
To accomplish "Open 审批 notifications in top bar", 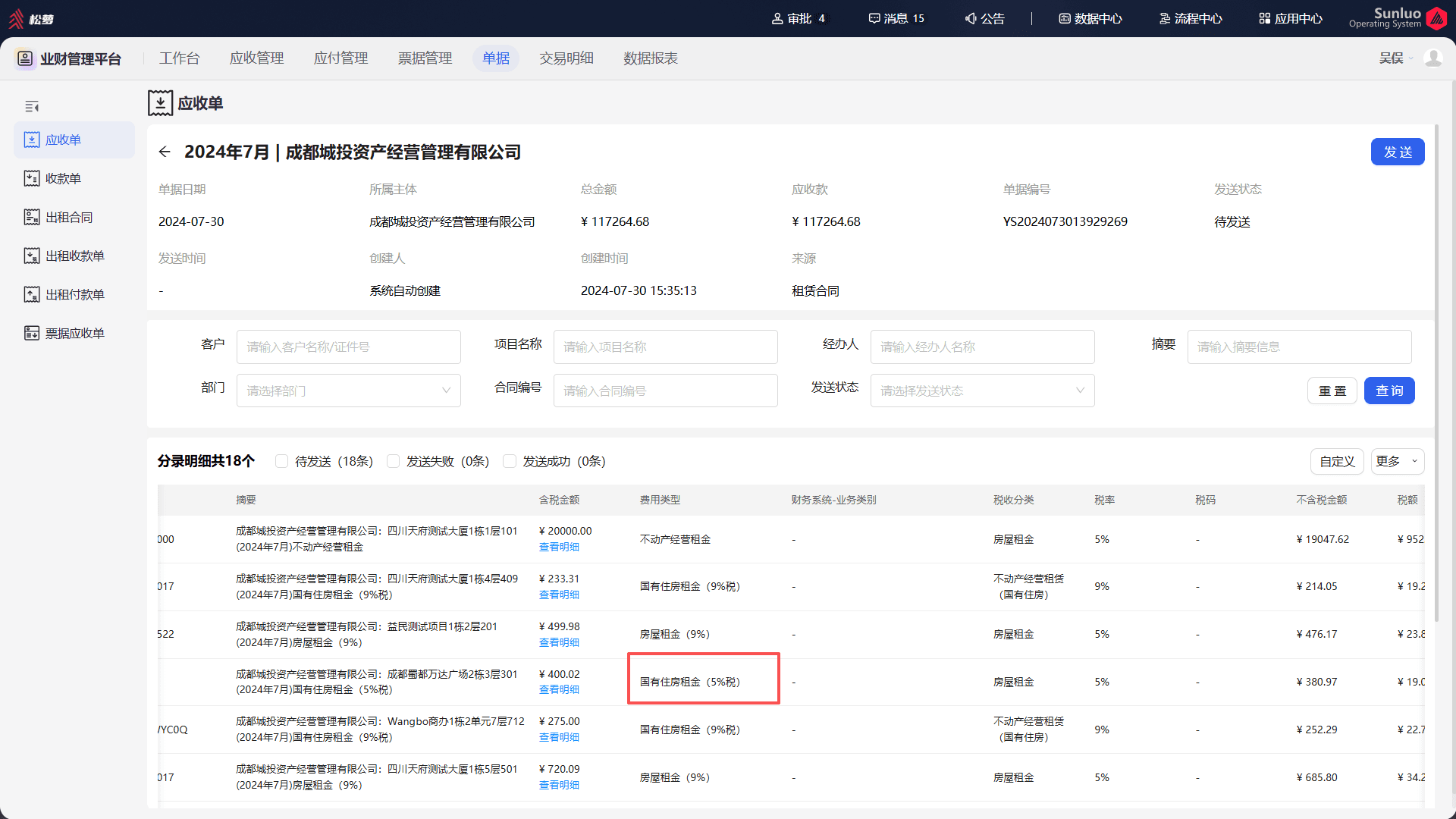I will (x=799, y=18).
